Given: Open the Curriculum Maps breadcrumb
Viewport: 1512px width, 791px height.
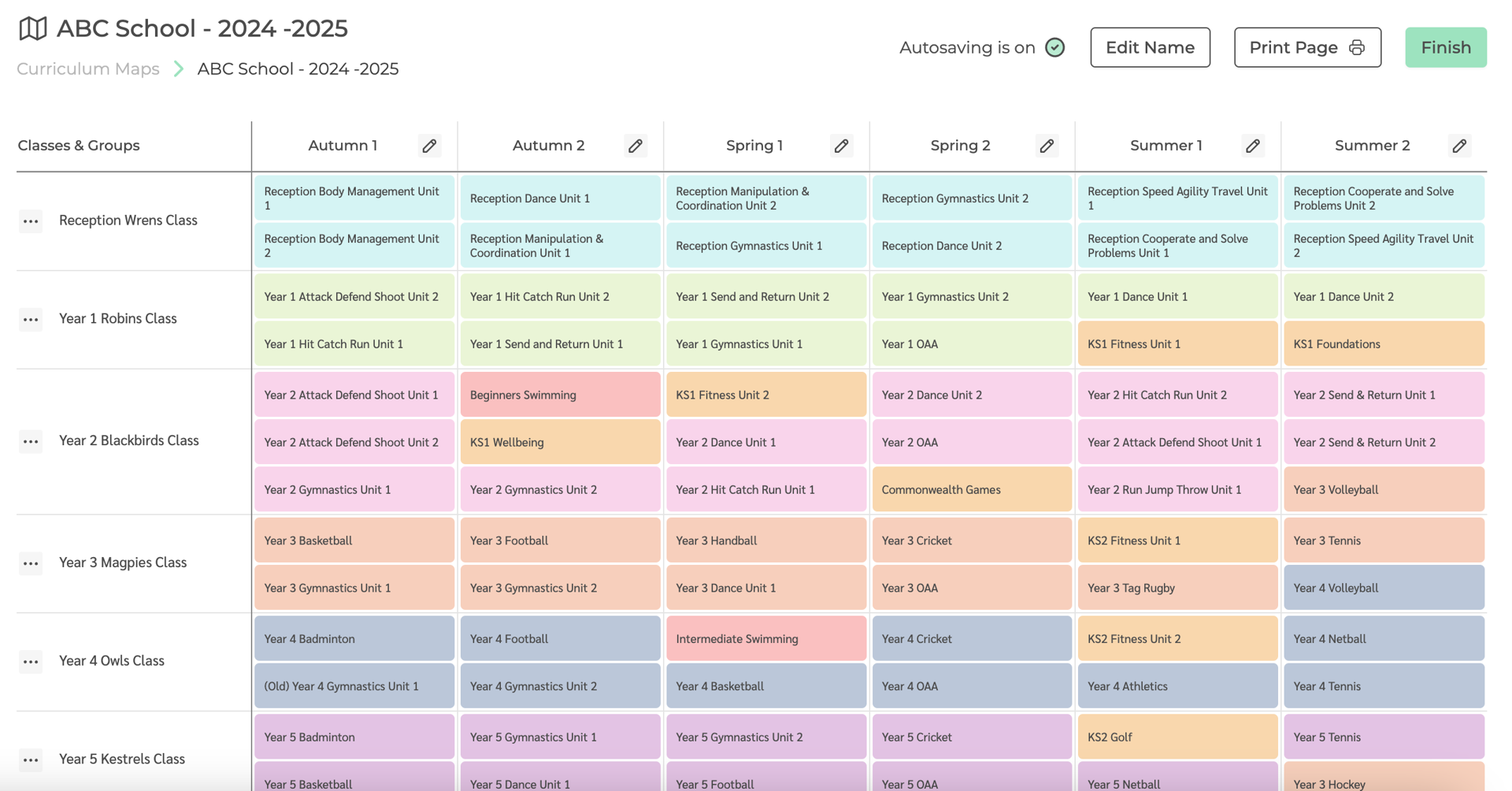Looking at the screenshot, I should coord(87,69).
